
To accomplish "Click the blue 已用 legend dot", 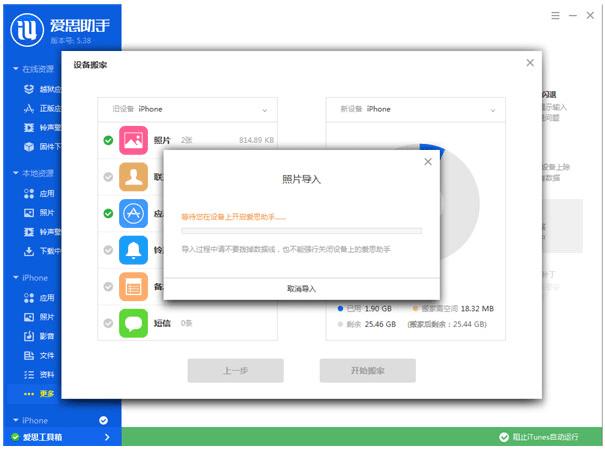I will 340,308.
